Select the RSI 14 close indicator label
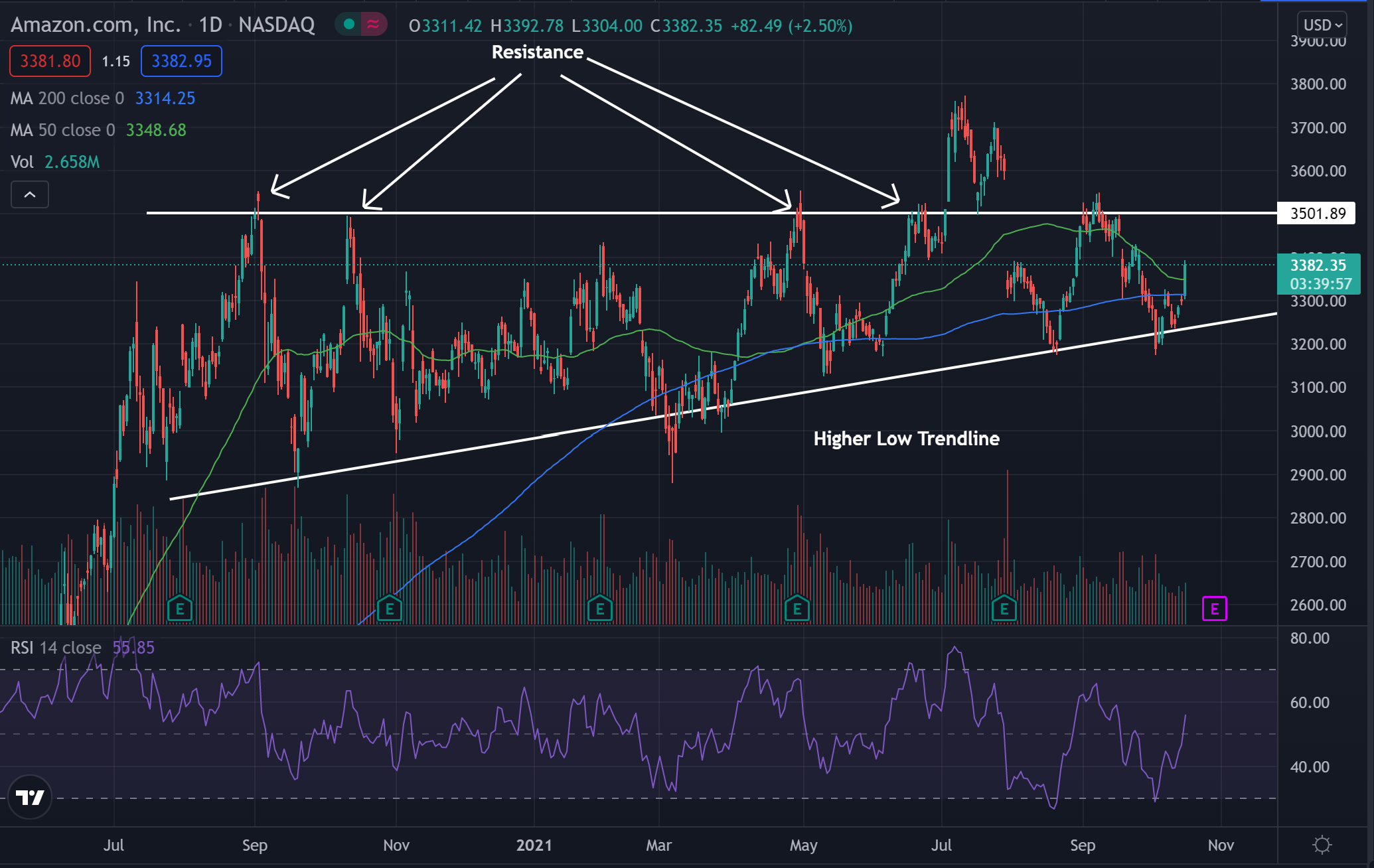 click(x=56, y=648)
